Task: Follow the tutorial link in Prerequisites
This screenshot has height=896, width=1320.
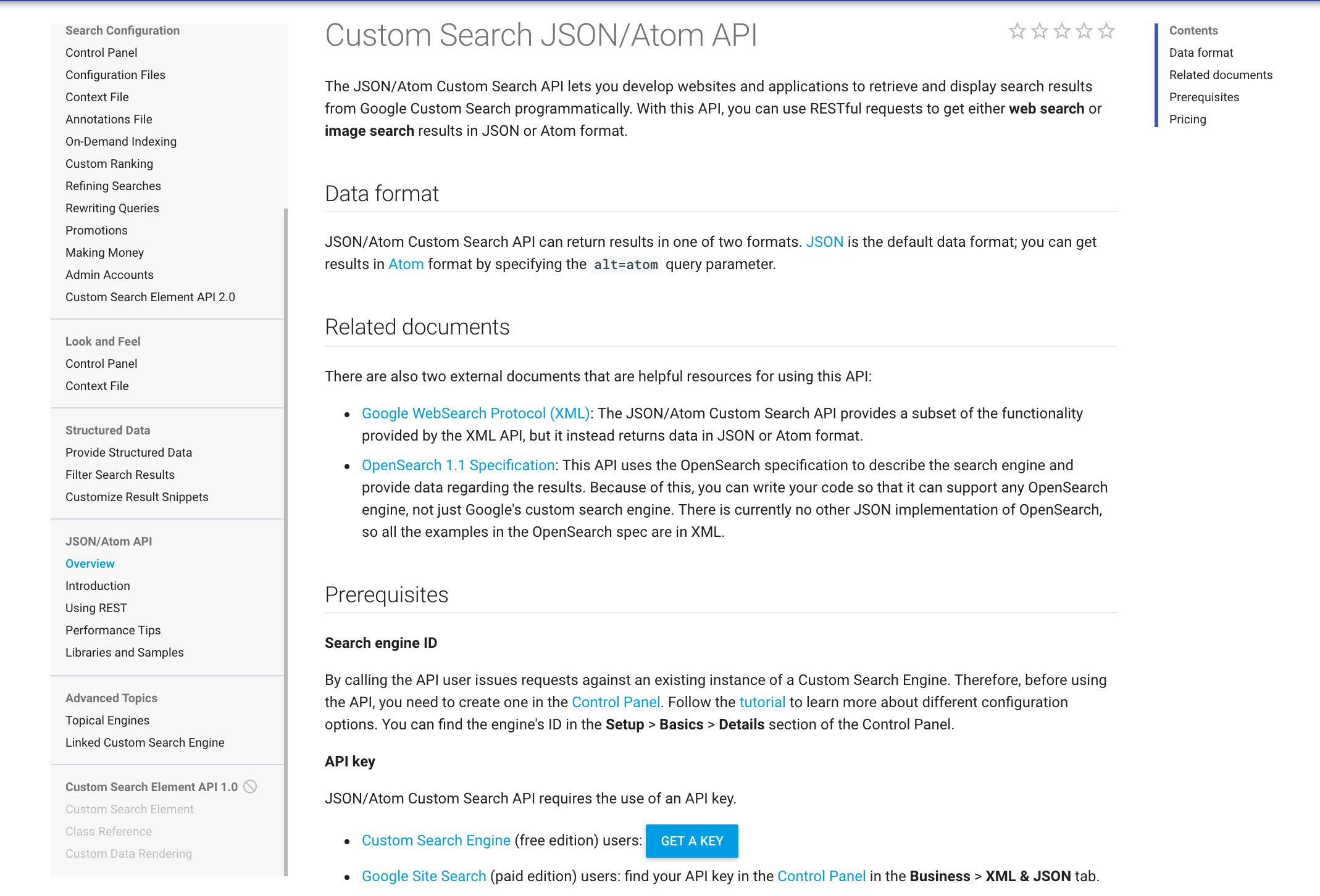Action: [x=762, y=702]
